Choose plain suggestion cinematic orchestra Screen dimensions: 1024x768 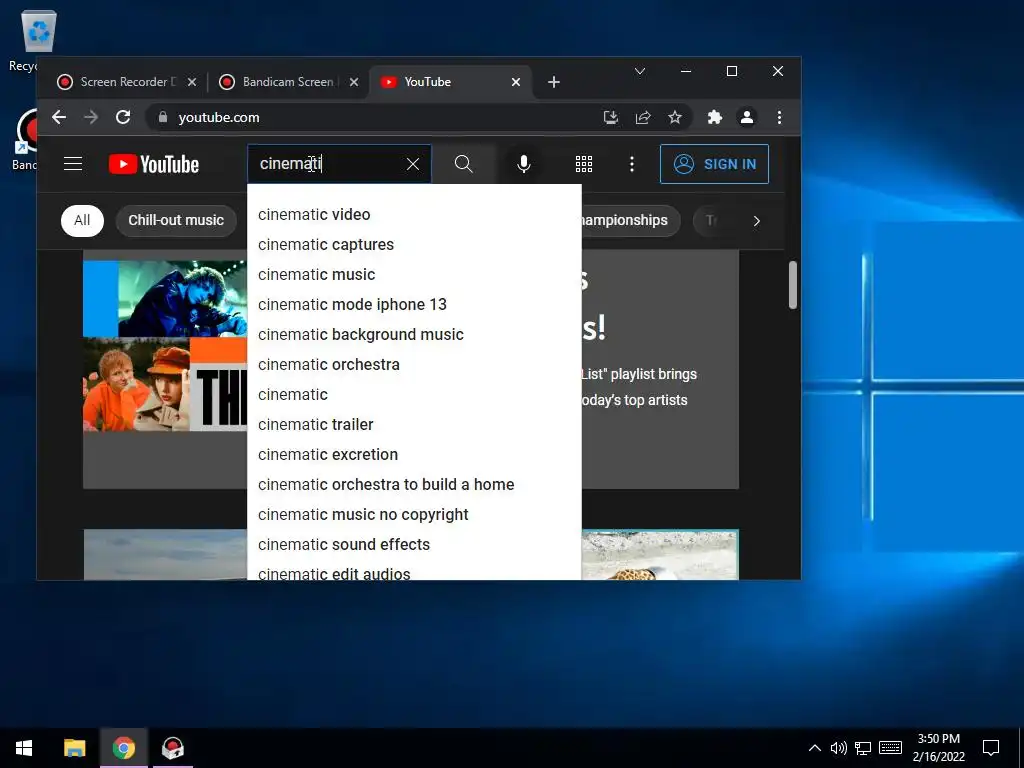414,365
